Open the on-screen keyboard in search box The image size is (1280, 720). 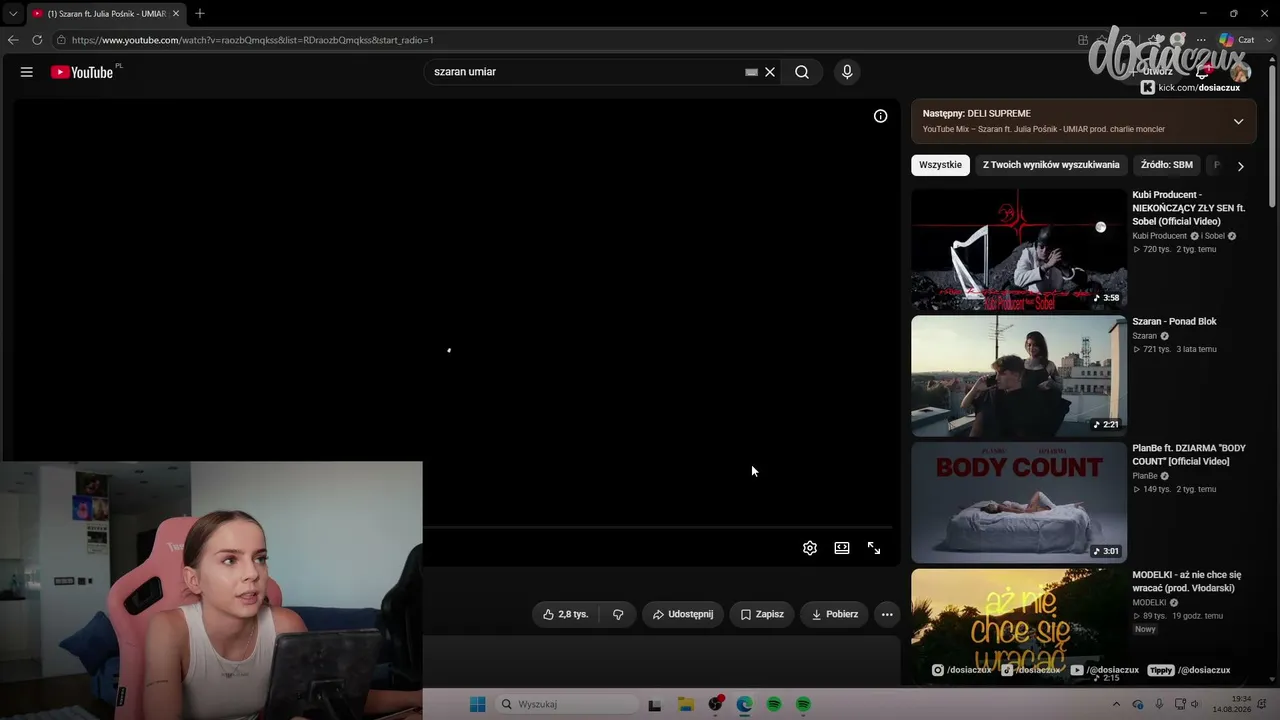751,72
